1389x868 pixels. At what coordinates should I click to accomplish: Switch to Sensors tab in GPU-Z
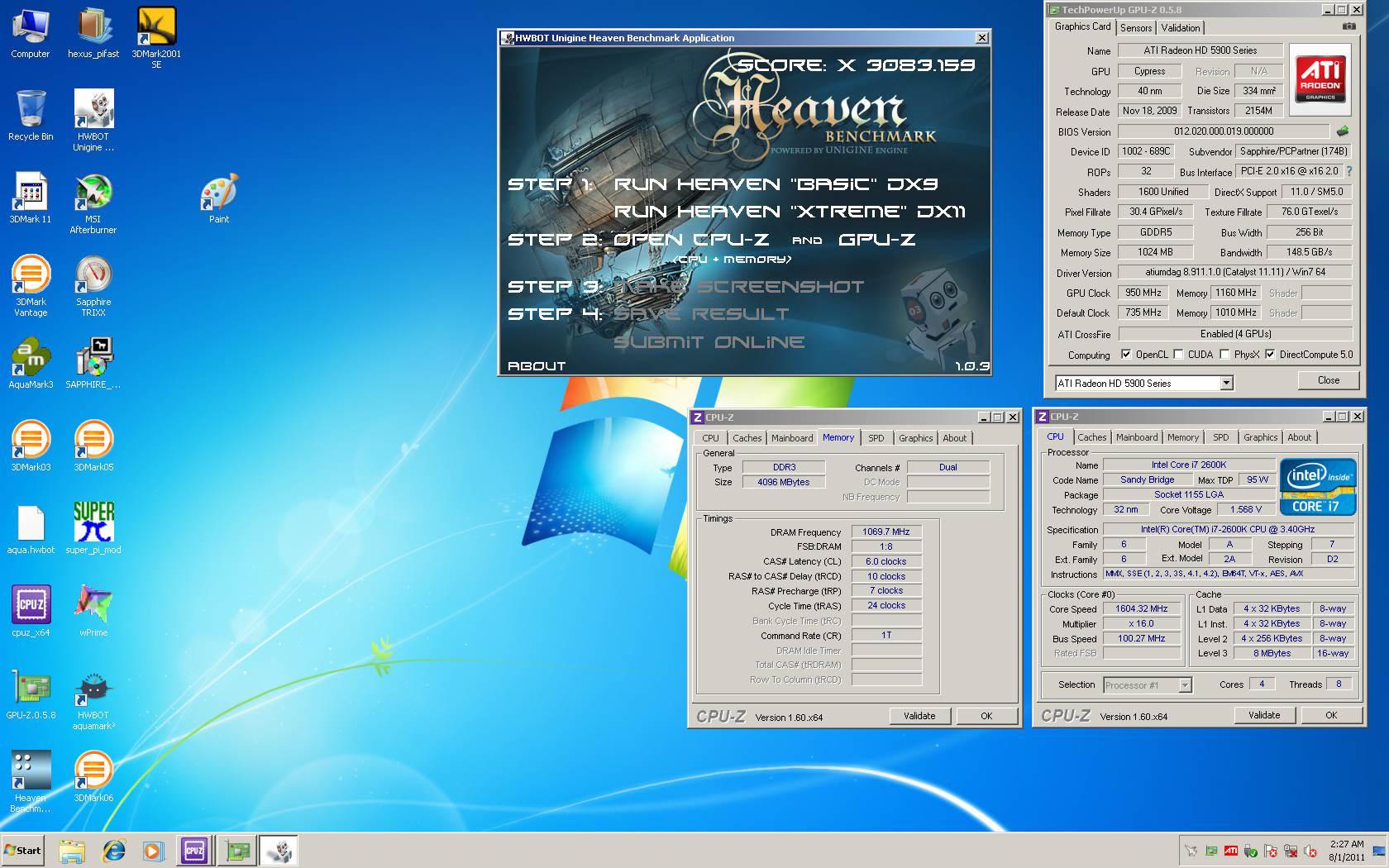point(1136,27)
